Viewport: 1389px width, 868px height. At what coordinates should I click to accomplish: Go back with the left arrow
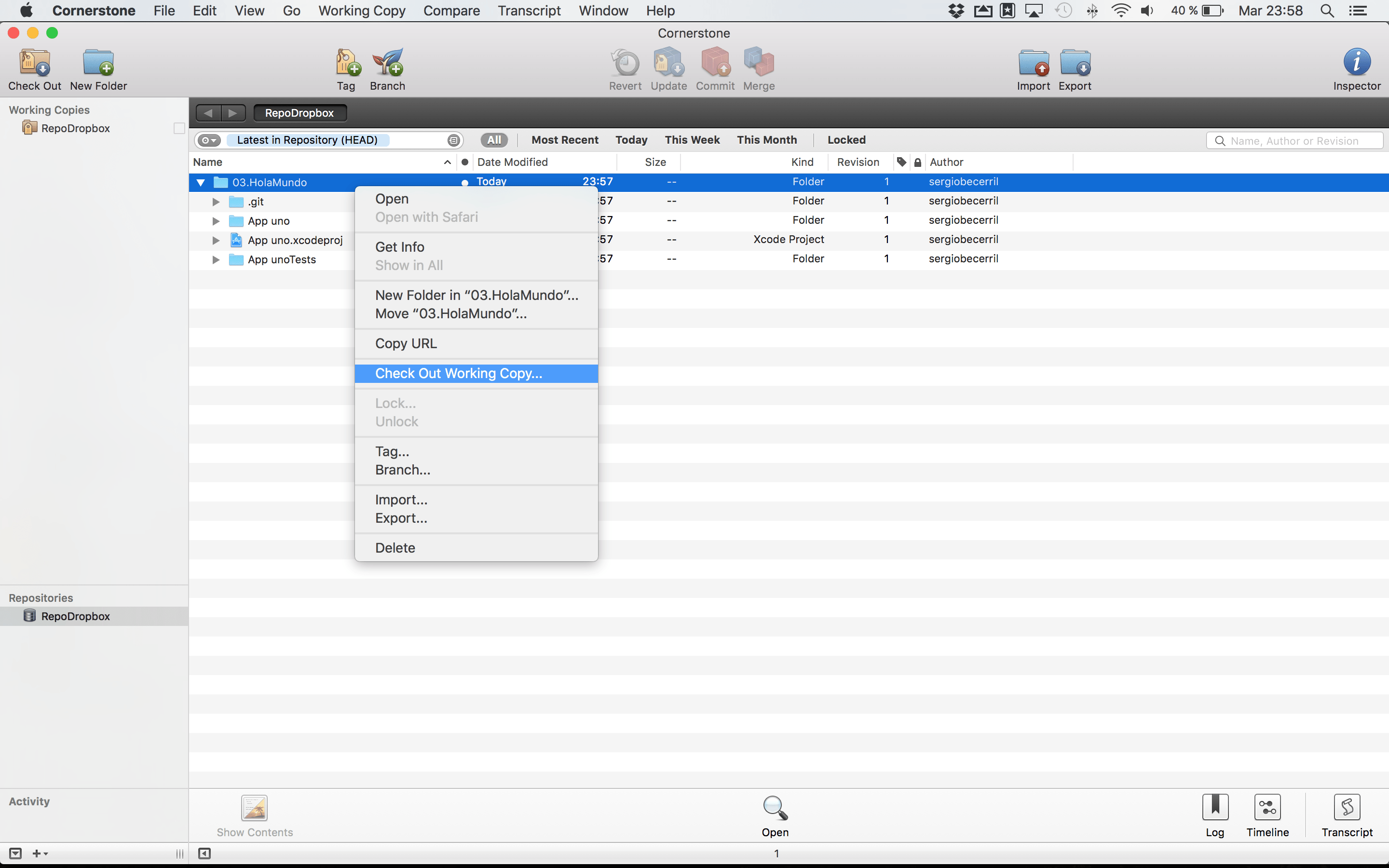[208, 113]
